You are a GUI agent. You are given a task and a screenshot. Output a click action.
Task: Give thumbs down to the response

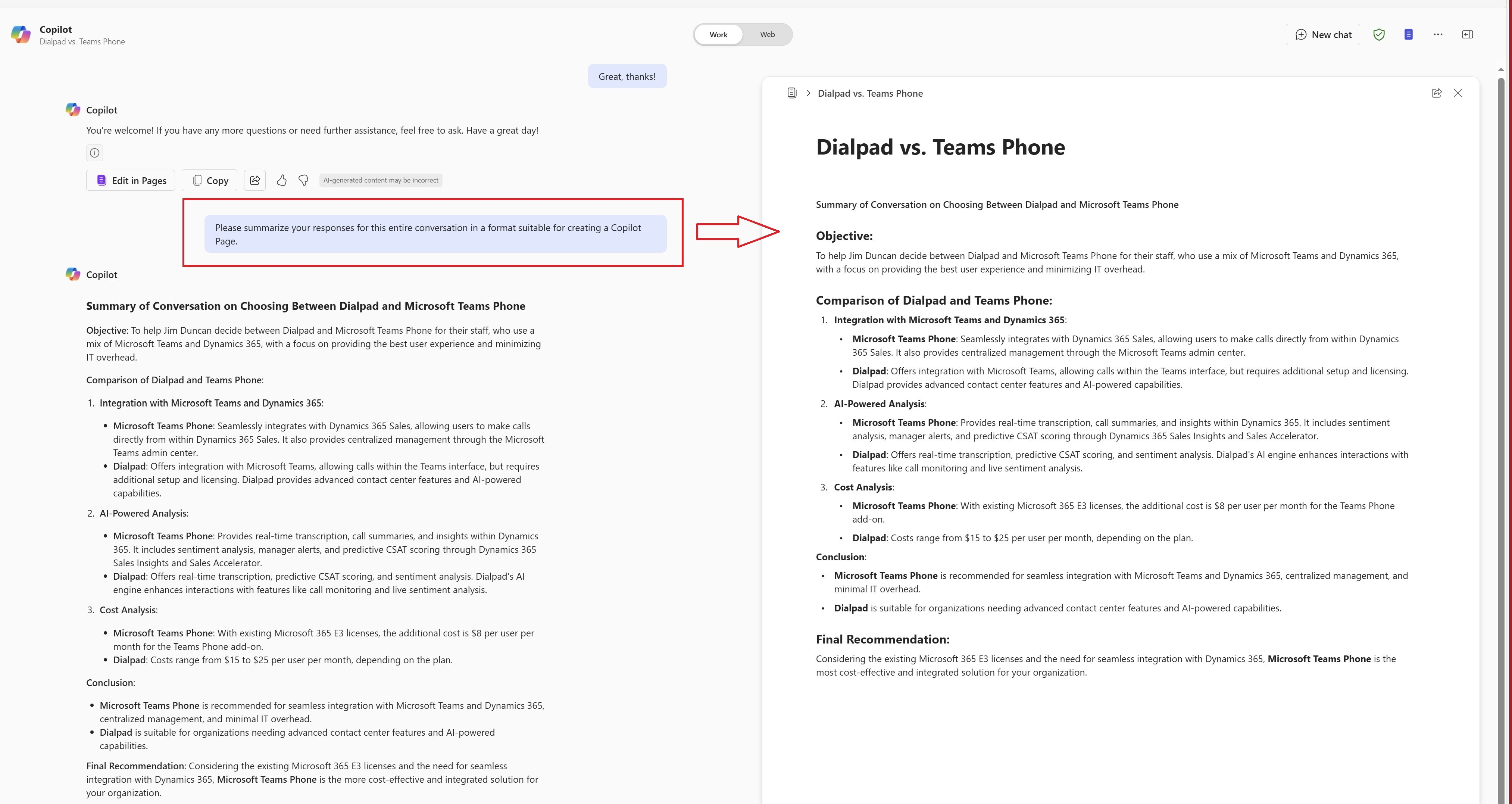[x=303, y=180]
